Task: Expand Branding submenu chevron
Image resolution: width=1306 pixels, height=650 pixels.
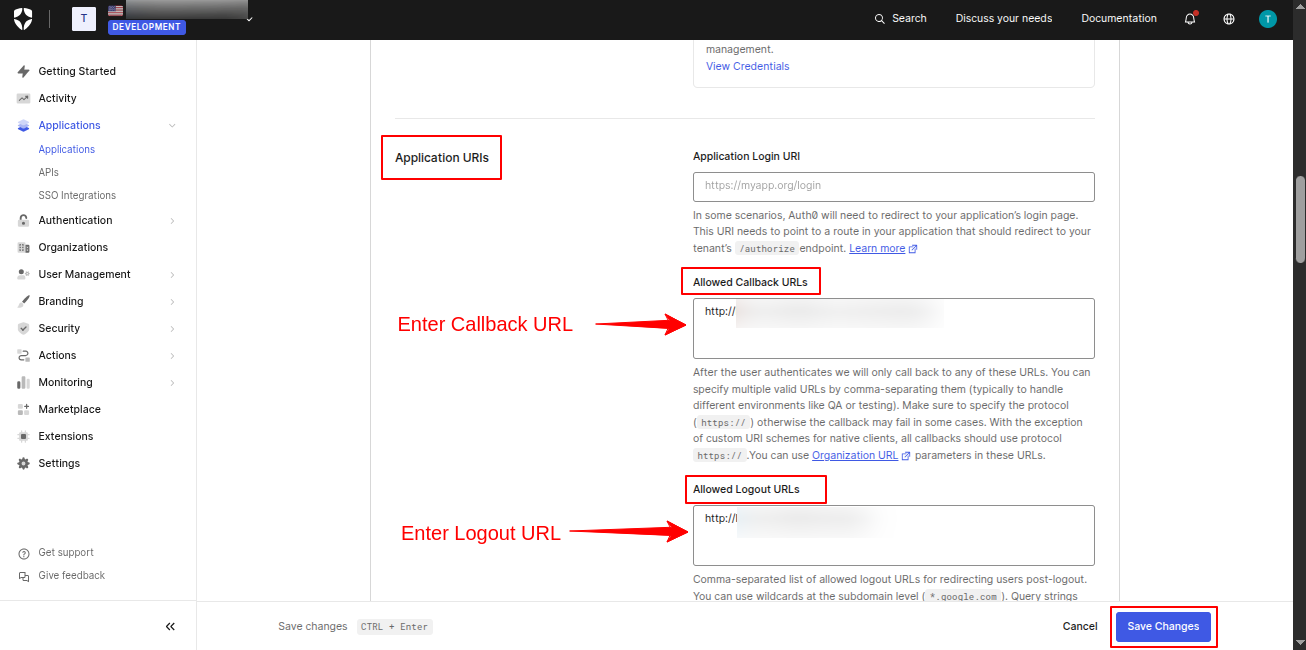Action: 172,301
